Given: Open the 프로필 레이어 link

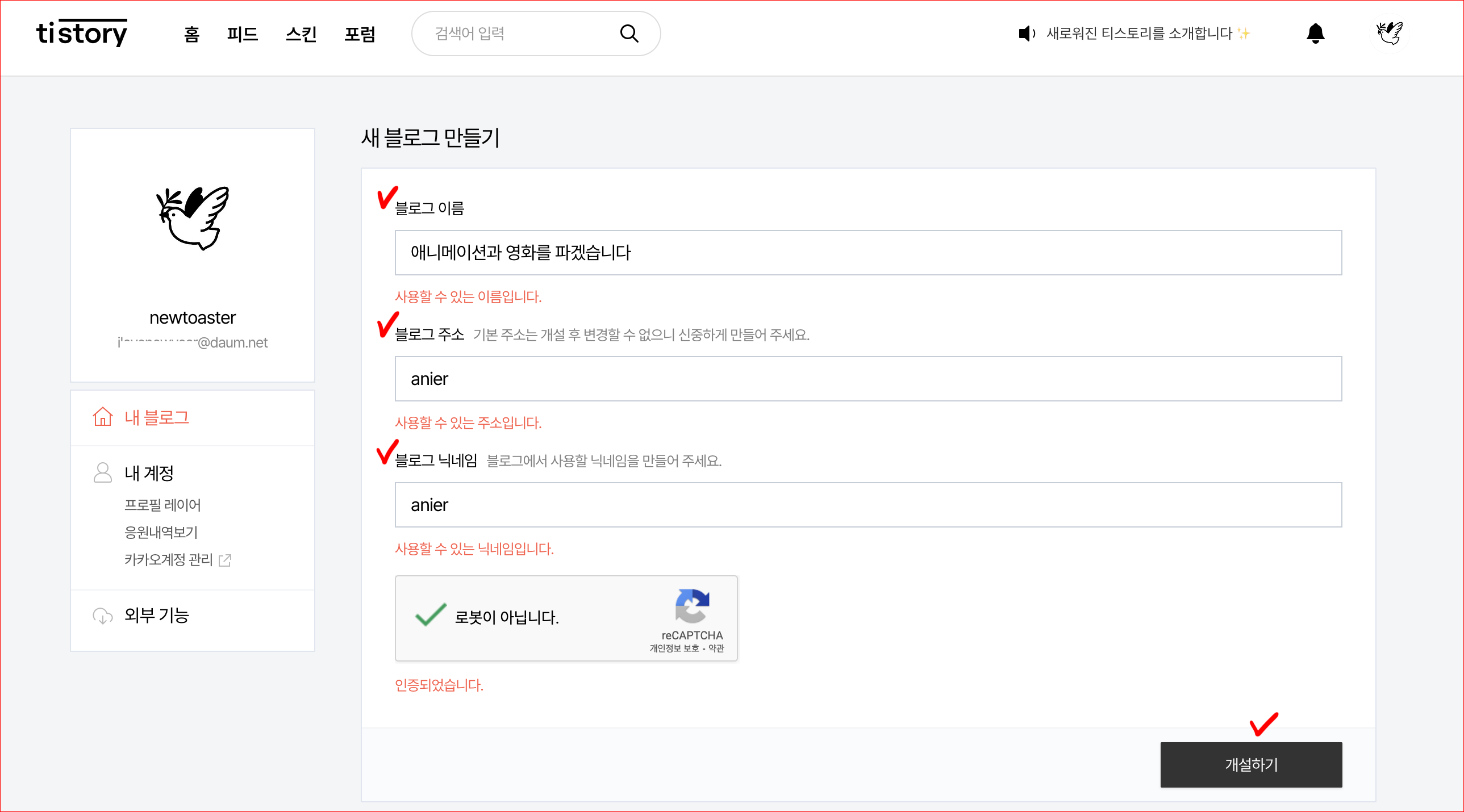Looking at the screenshot, I should (162, 505).
